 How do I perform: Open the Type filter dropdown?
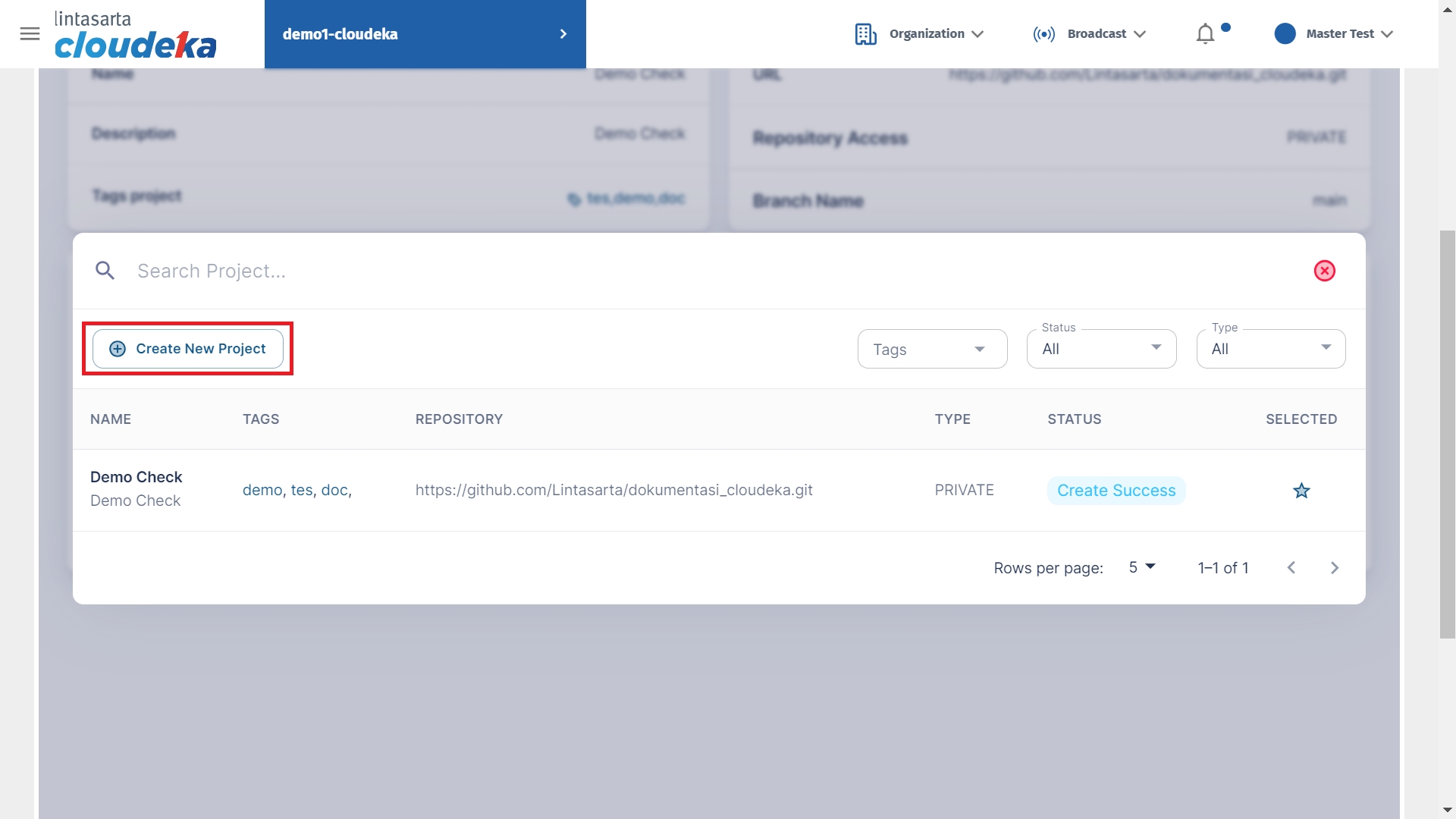(1270, 349)
